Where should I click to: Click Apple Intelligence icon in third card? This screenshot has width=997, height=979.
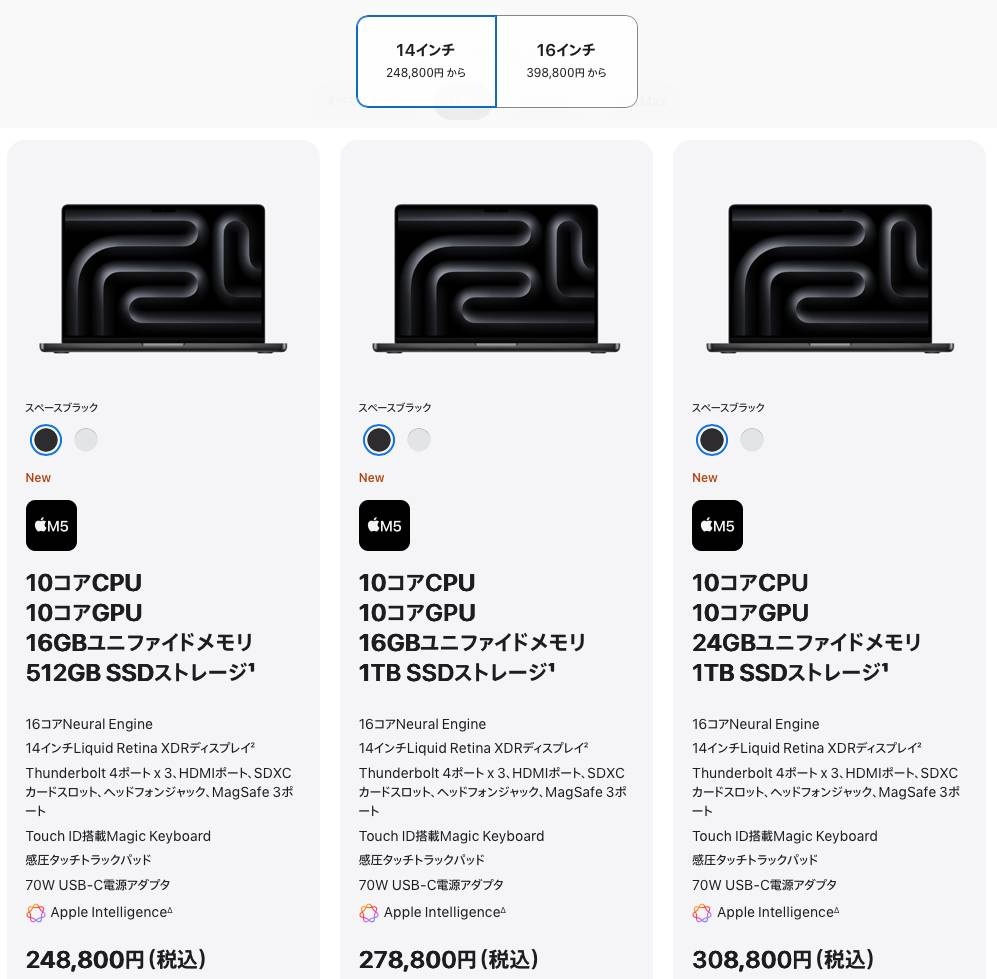coord(702,913)
